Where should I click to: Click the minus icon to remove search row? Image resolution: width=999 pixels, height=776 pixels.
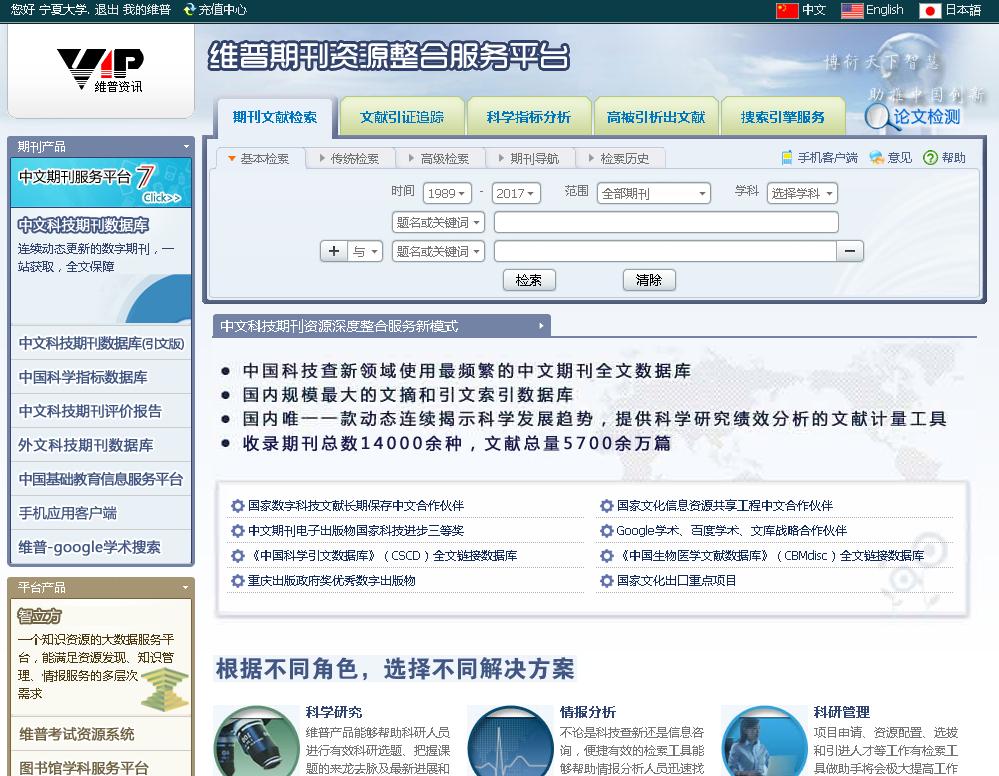850,251
